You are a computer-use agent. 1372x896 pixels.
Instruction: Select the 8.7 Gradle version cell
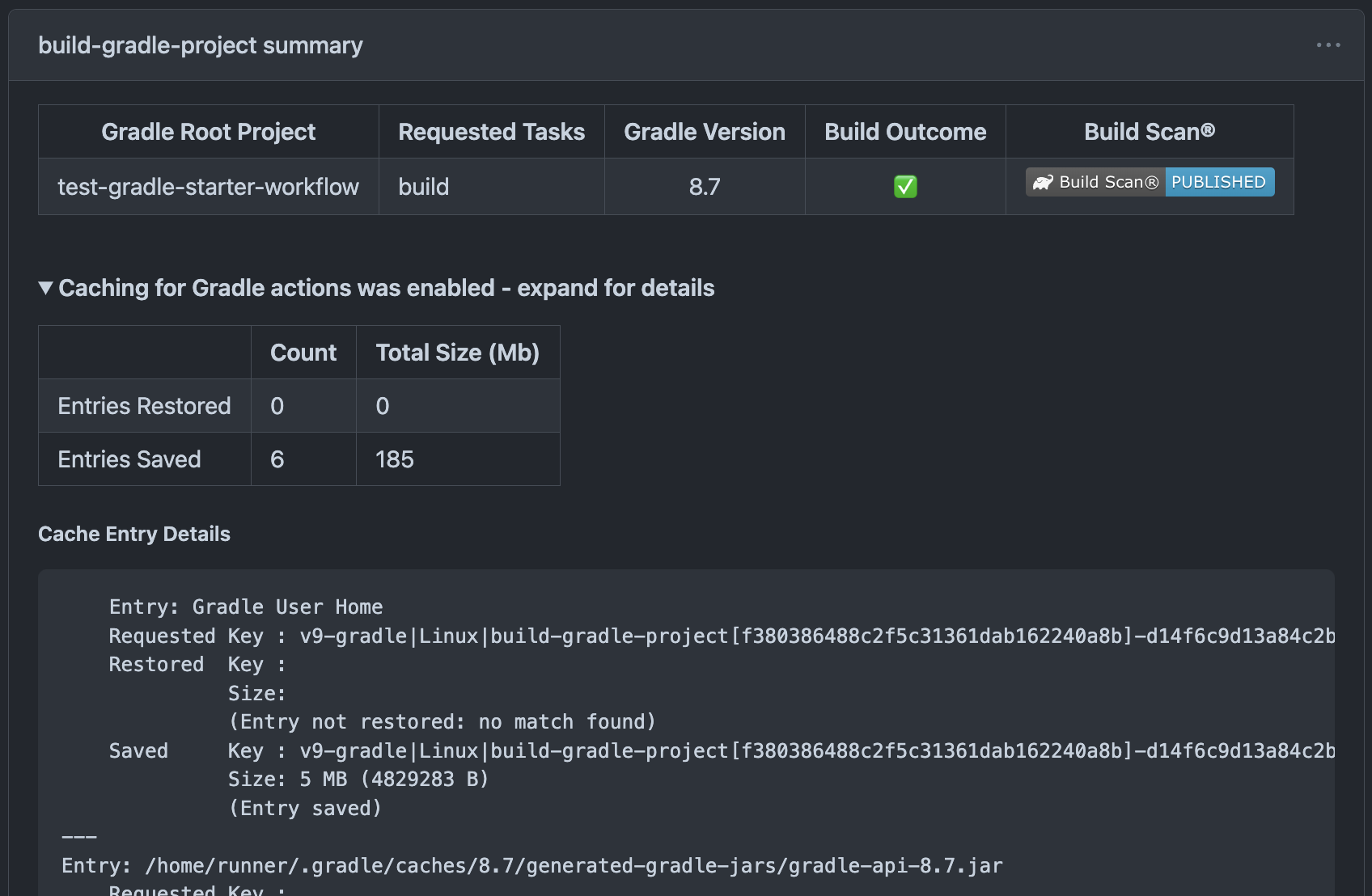705,187
